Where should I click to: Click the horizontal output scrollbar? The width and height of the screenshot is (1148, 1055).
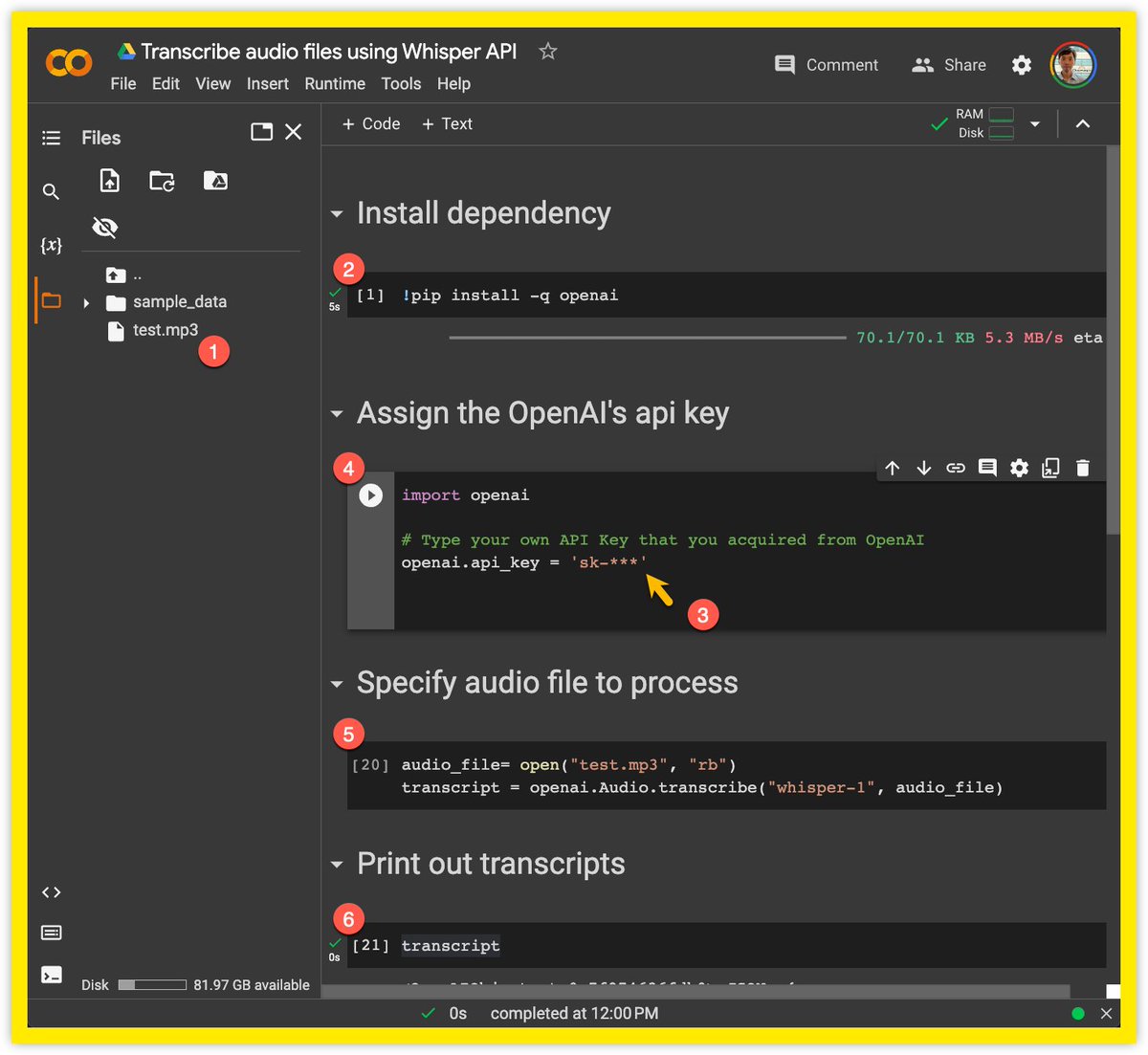[x=695, y=992]
